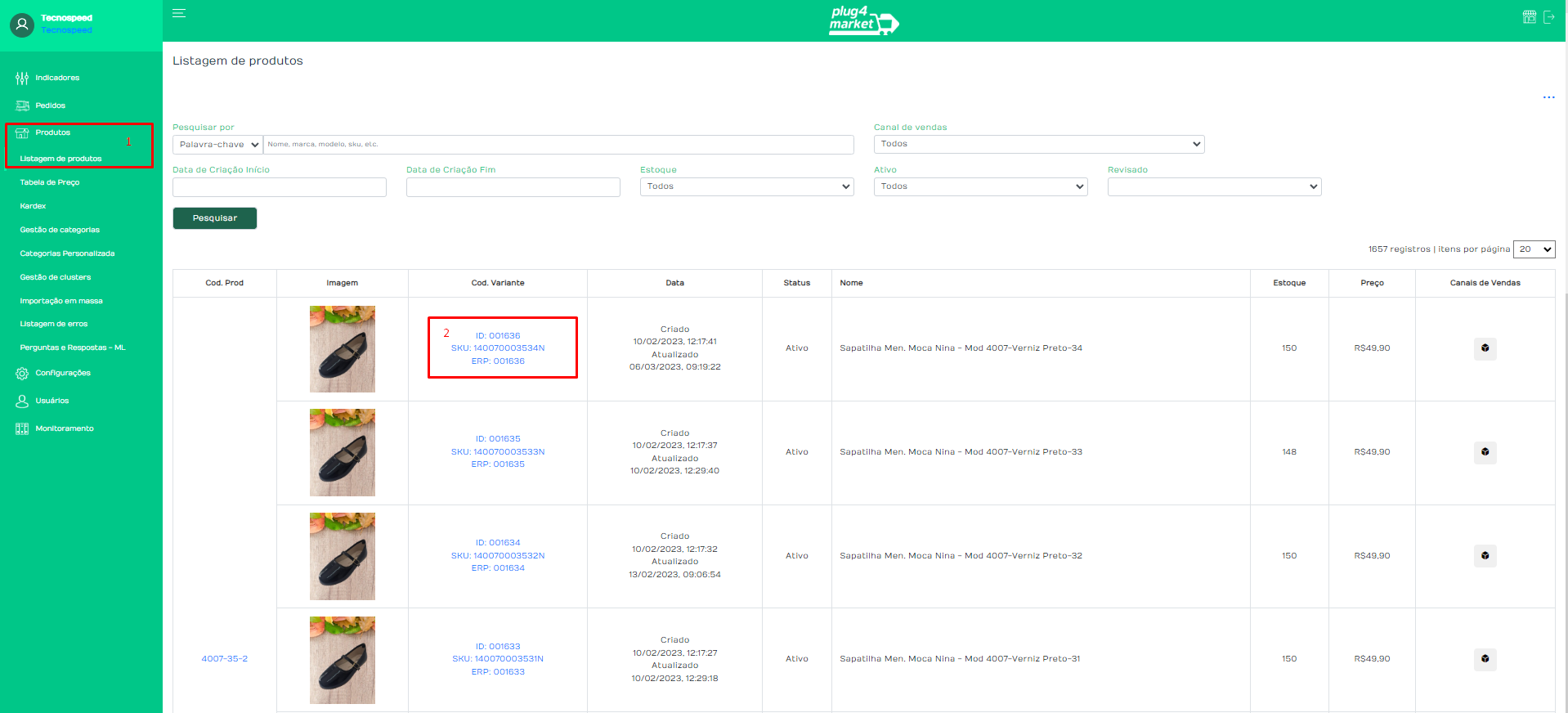Viewport: 1568px width, 713px height.
Task: Click shoe thumbnail for variant 001633
Action: pos(343,660)
